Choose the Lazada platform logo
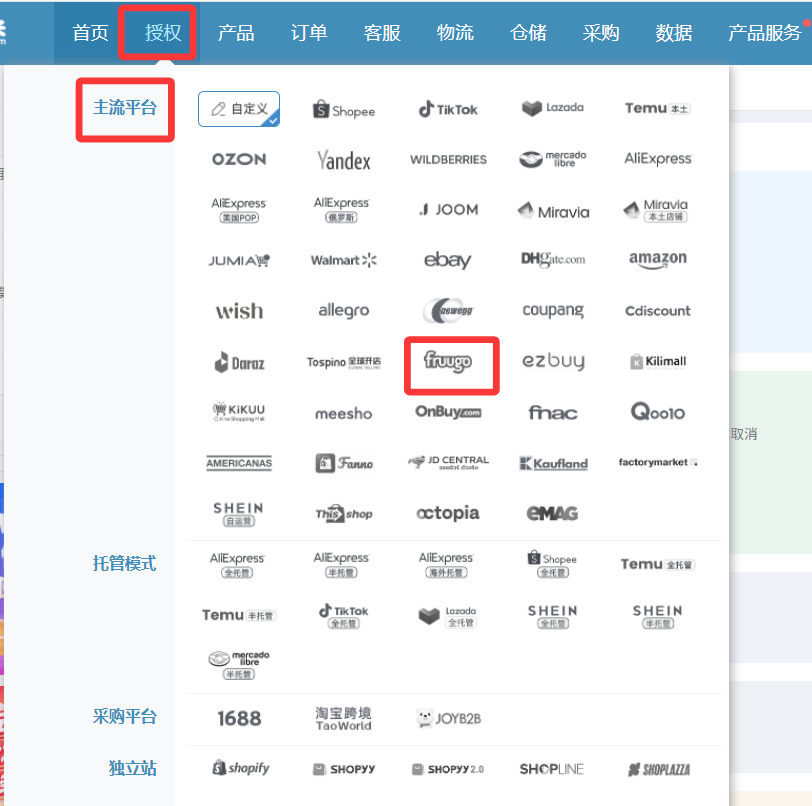 552,108
